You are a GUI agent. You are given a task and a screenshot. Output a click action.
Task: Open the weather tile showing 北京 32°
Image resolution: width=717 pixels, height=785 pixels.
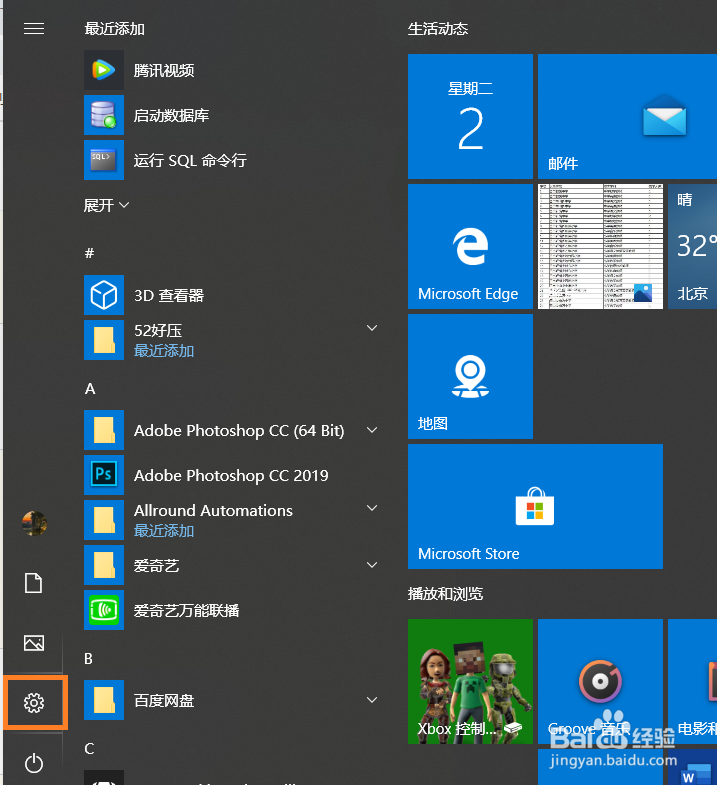click(692, 246)
